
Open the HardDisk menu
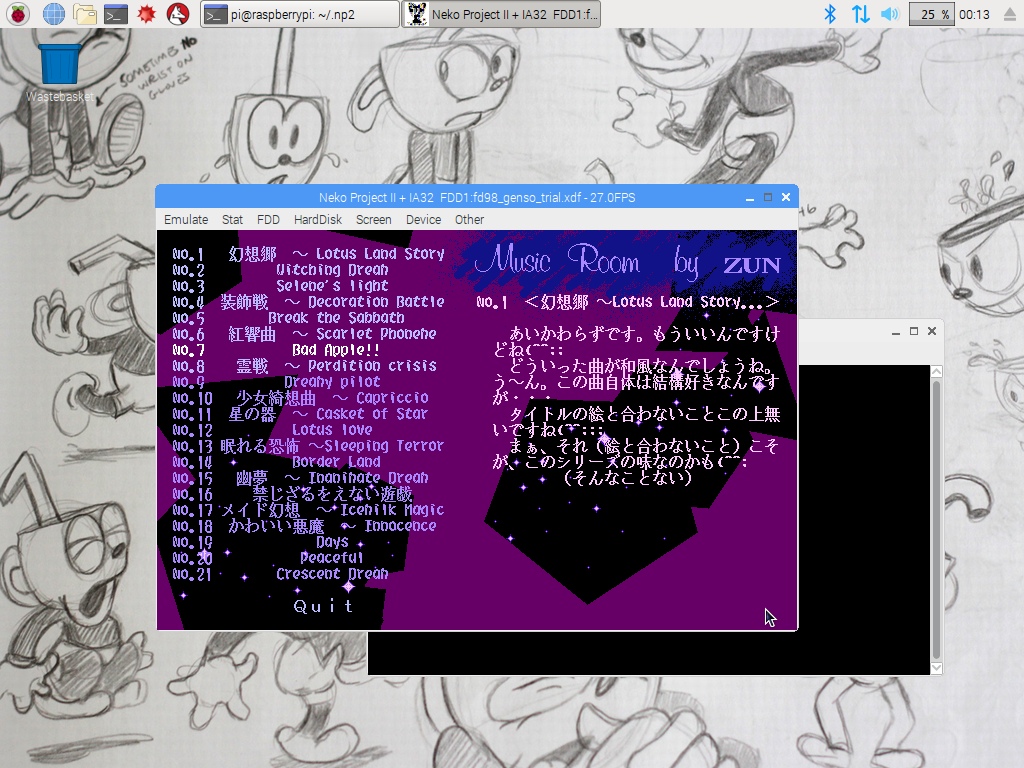317,219
